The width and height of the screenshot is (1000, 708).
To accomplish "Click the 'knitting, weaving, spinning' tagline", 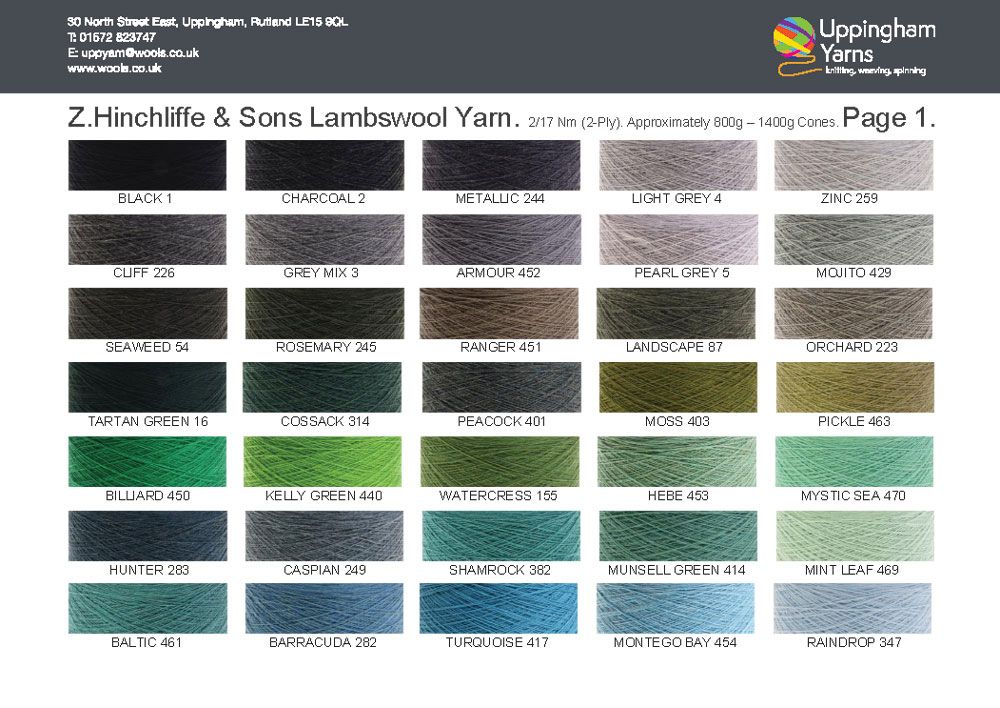I will [875, 71].
